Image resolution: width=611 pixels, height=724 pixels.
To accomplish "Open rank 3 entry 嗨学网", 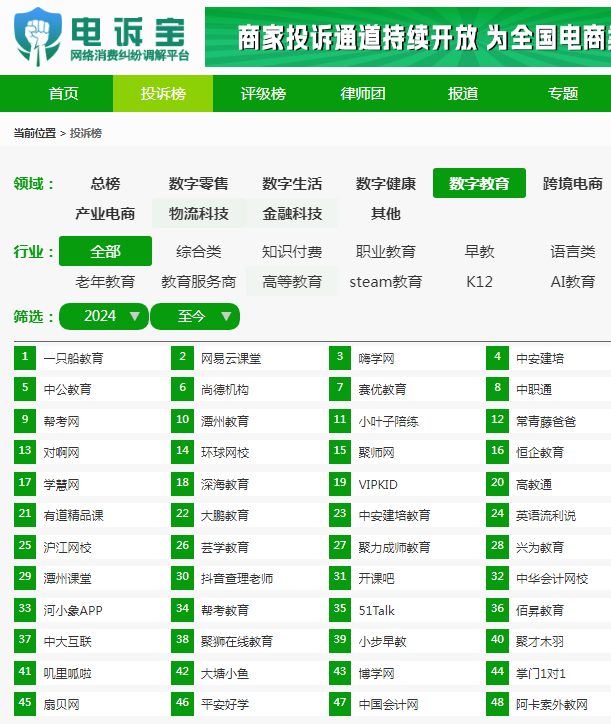I will point(376,358).
